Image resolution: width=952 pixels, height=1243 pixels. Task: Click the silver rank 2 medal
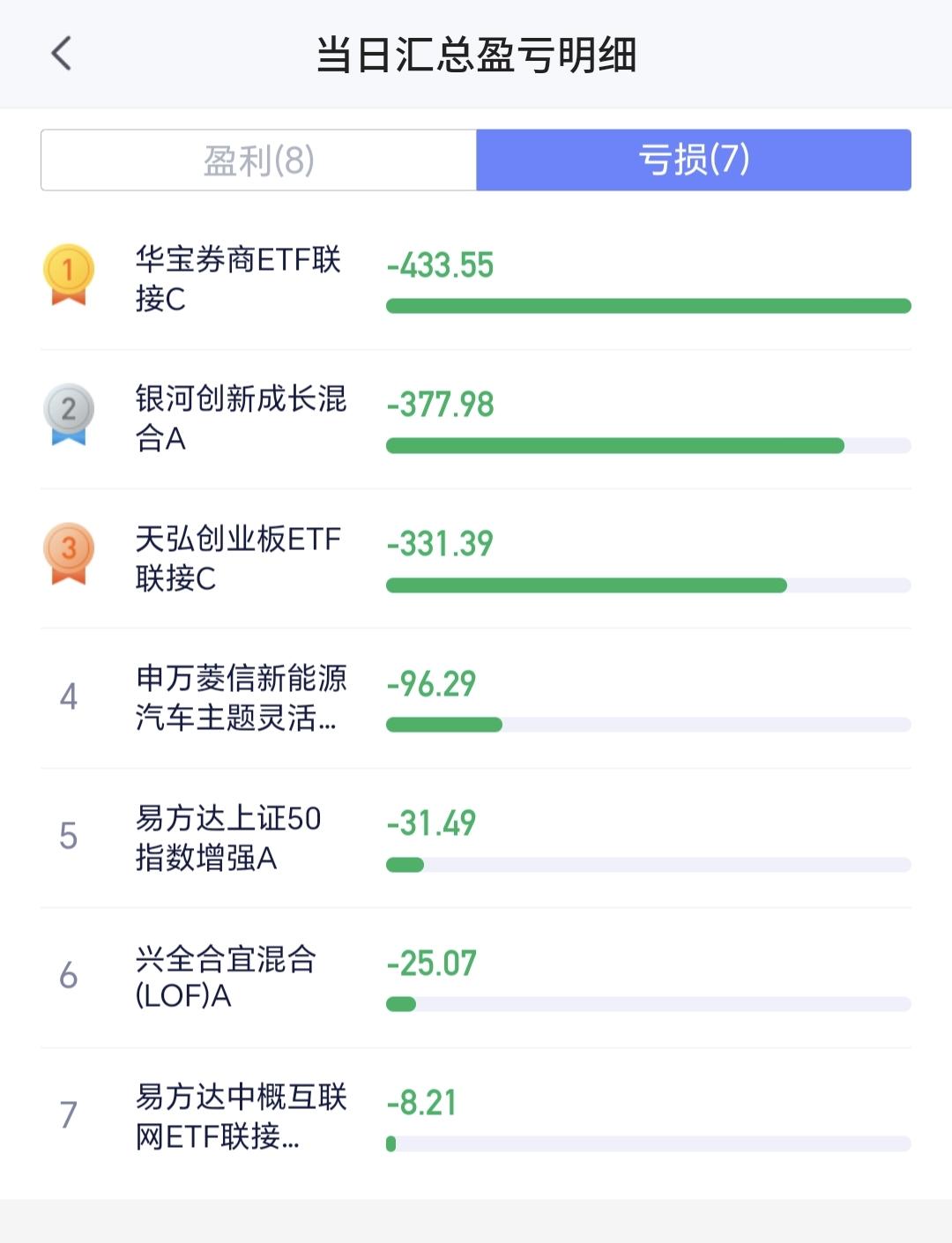[x=69, y=414]
